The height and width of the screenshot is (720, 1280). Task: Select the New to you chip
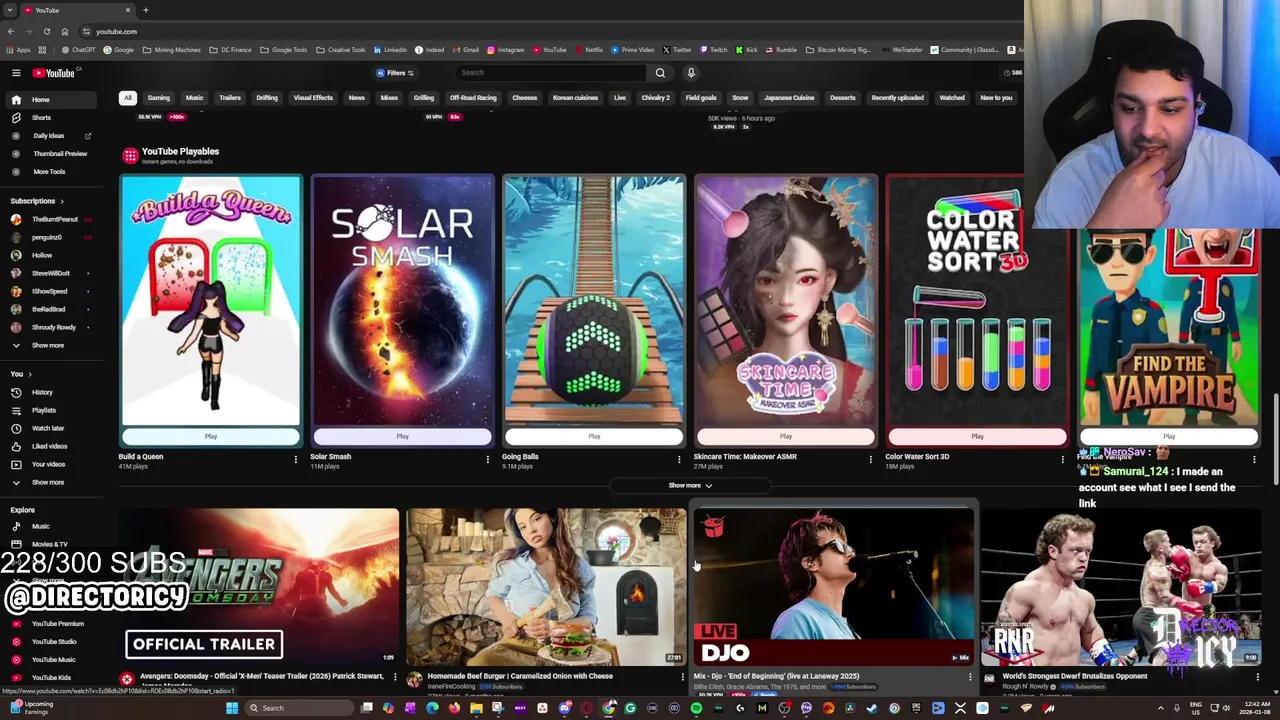[x=996, y=98]
